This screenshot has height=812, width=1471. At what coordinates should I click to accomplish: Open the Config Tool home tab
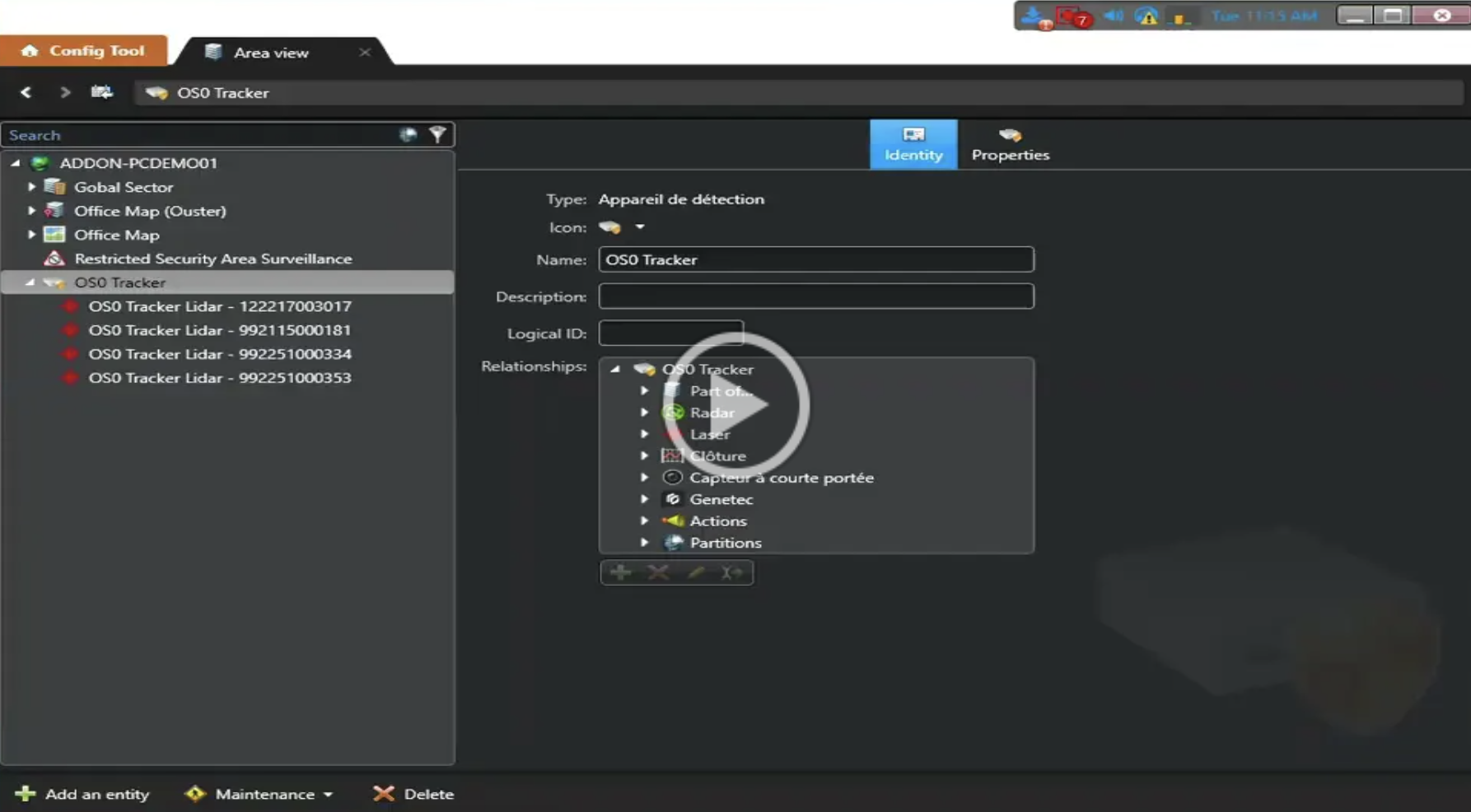[83, 51]
